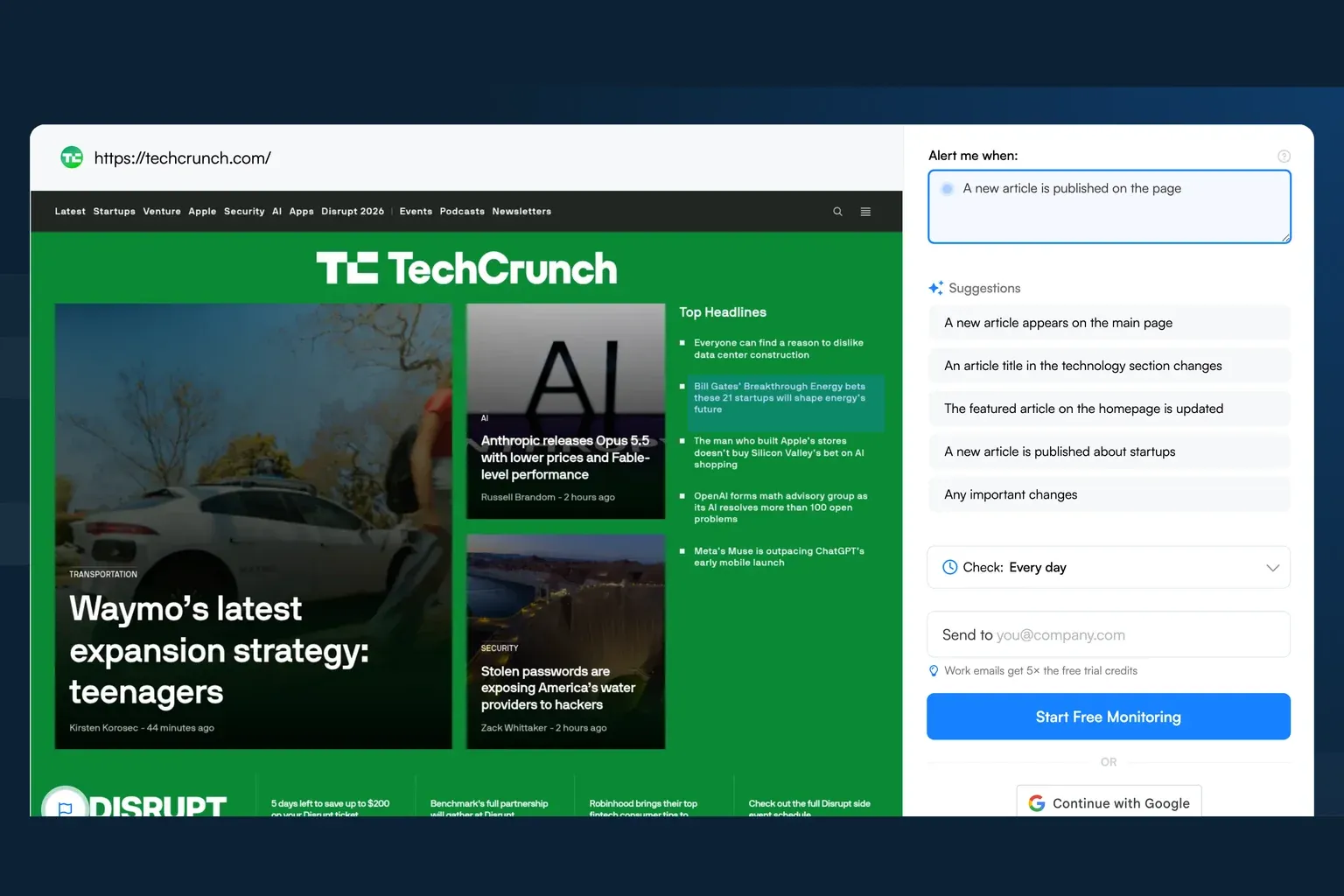
Task: Open headline The man who built Apple's stores
Action: pyautogui.click(x=779, y=452)
